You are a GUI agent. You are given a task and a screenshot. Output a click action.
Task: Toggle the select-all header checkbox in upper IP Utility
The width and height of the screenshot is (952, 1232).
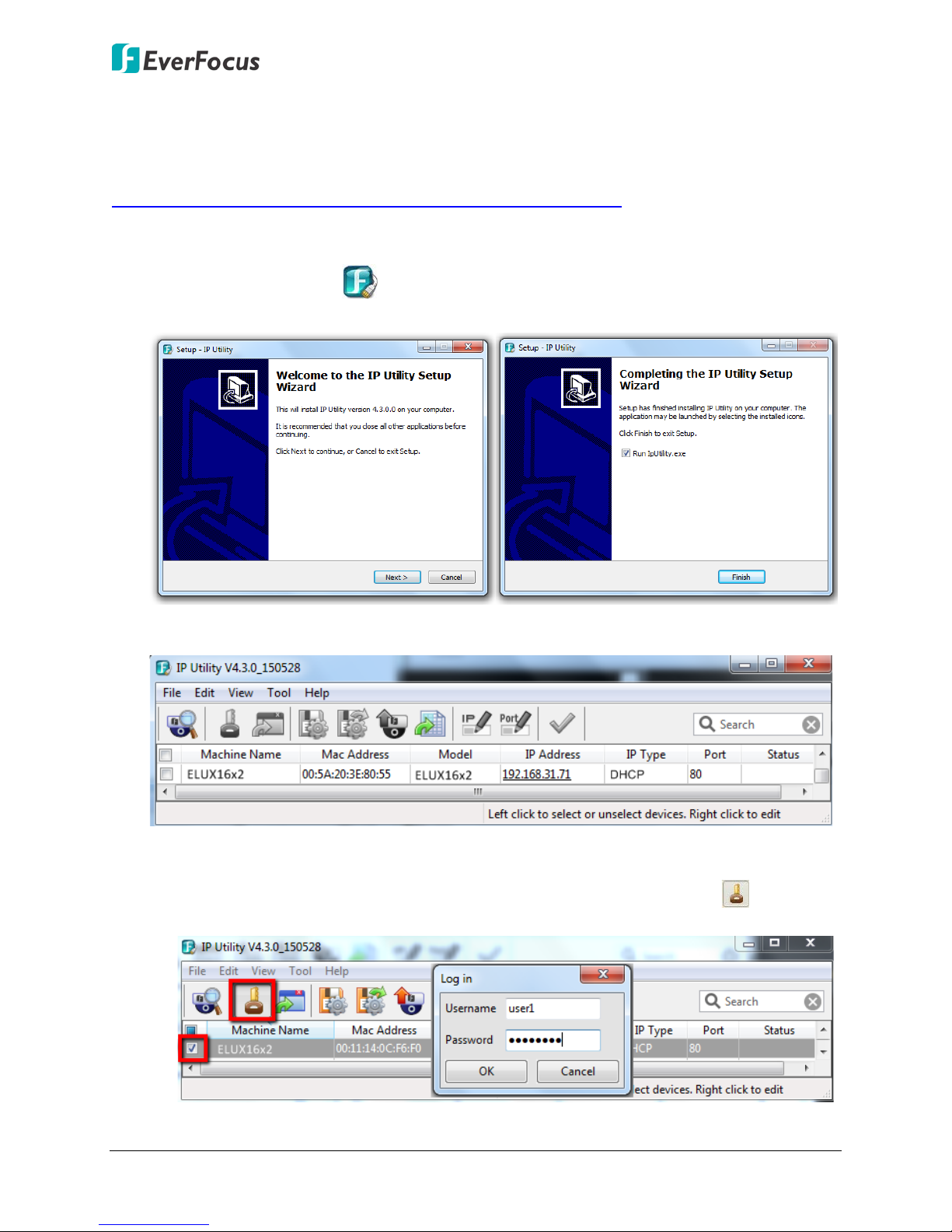(x=166, y=755)
